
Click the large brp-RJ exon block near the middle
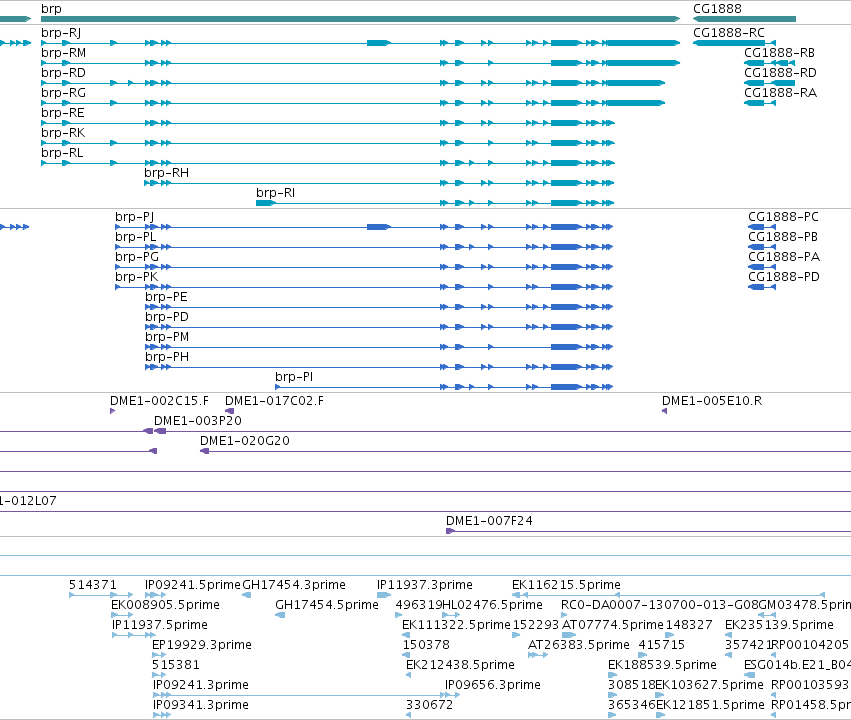point(378,43)
